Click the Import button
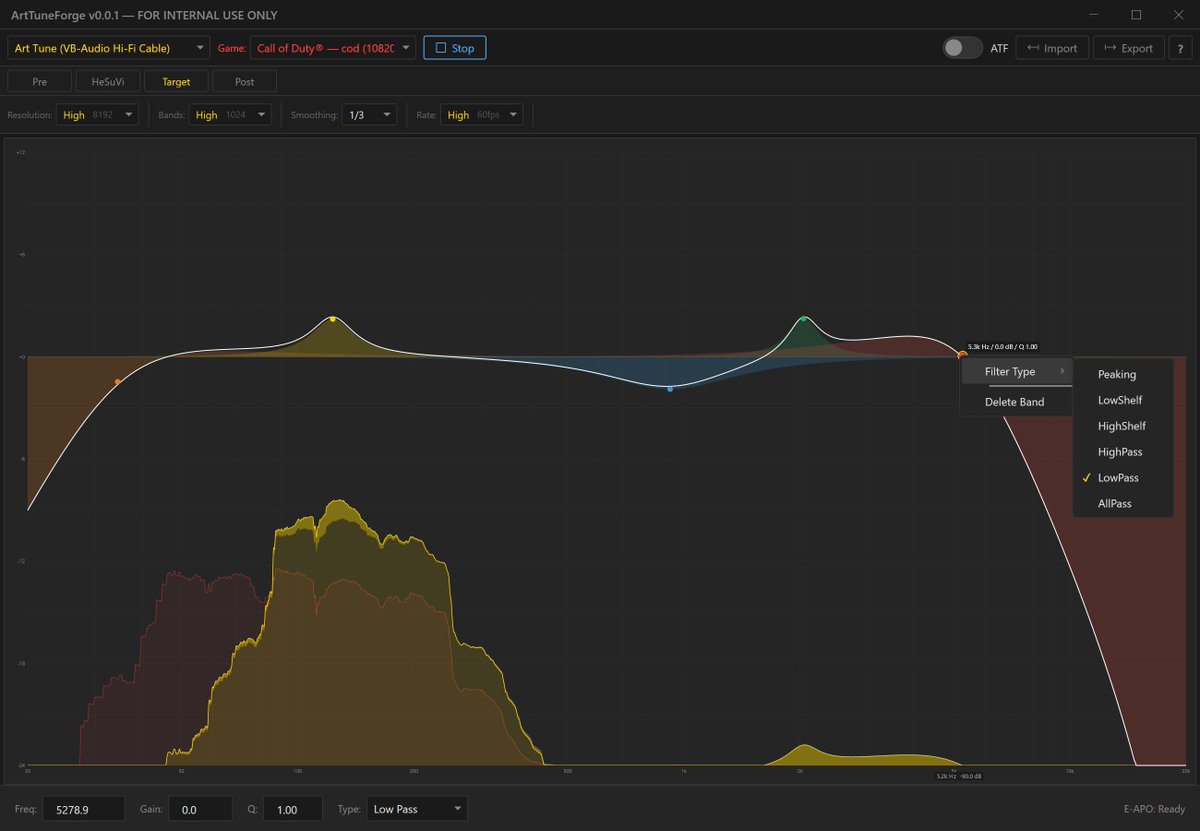The width and height of the screenshot is (1200, 831). [x=1052, y=48]
